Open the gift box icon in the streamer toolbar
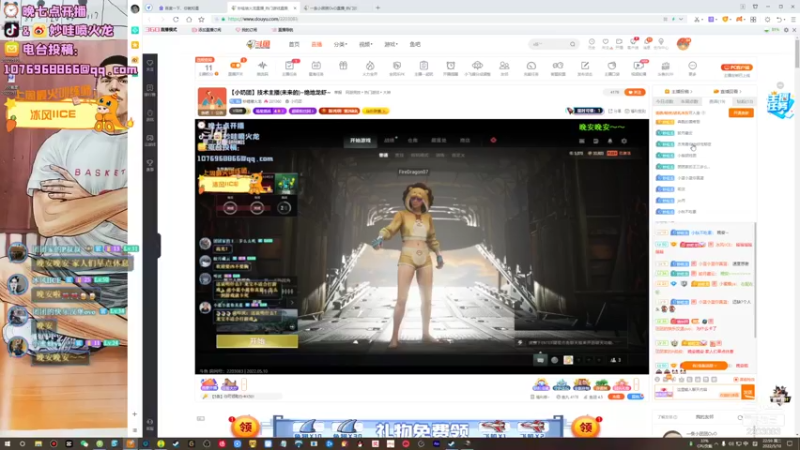 pyautogui.click(x=343, y=65)
